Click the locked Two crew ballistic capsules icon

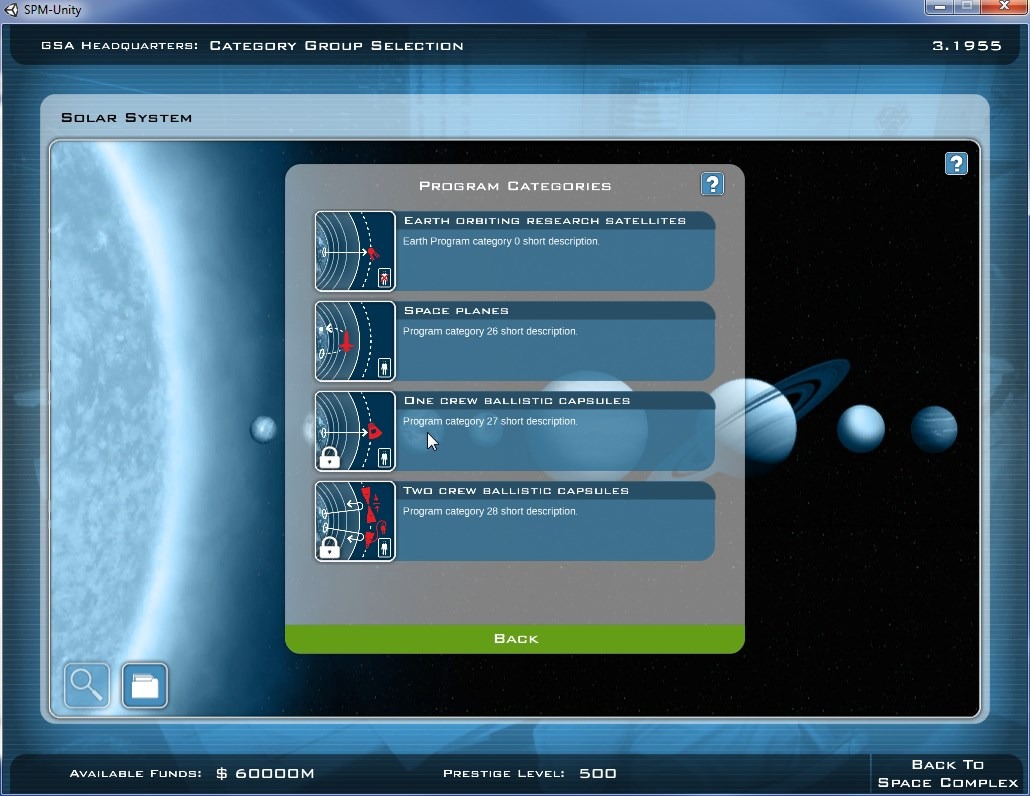point(355,521)
